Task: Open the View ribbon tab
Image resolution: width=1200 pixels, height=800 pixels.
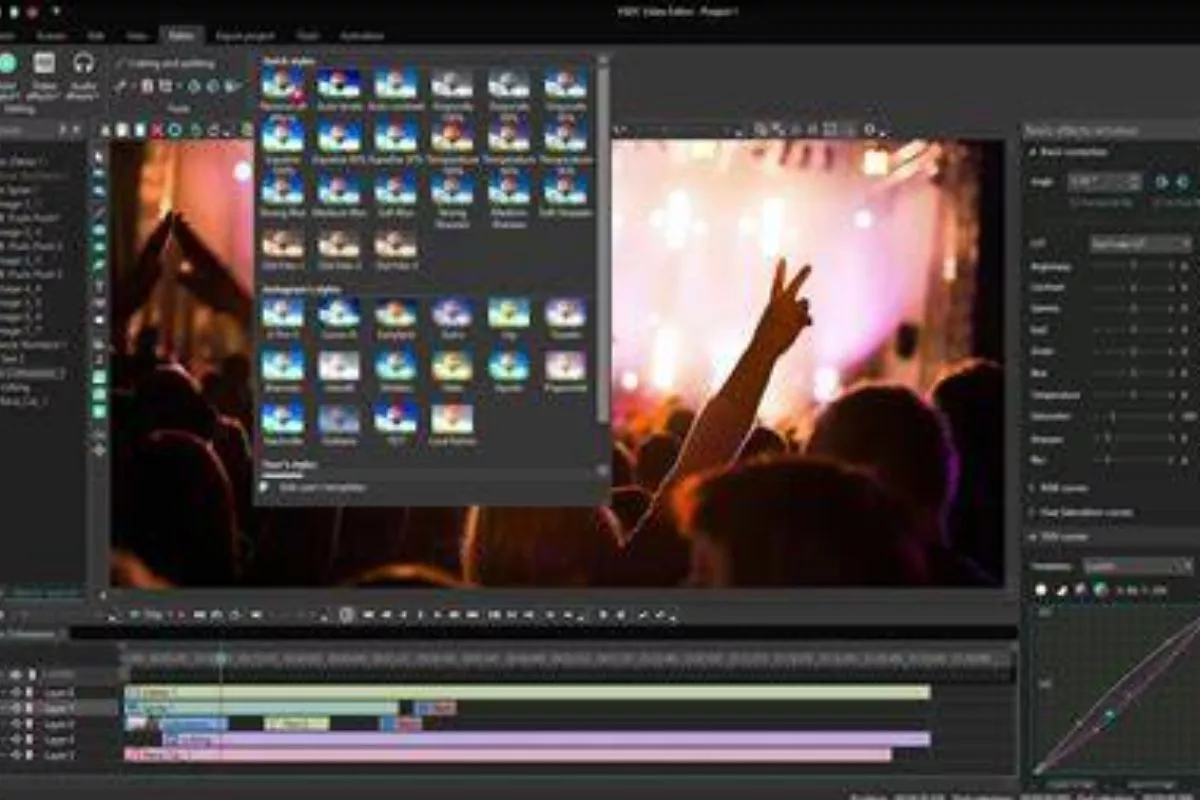Action: point(137,36)
